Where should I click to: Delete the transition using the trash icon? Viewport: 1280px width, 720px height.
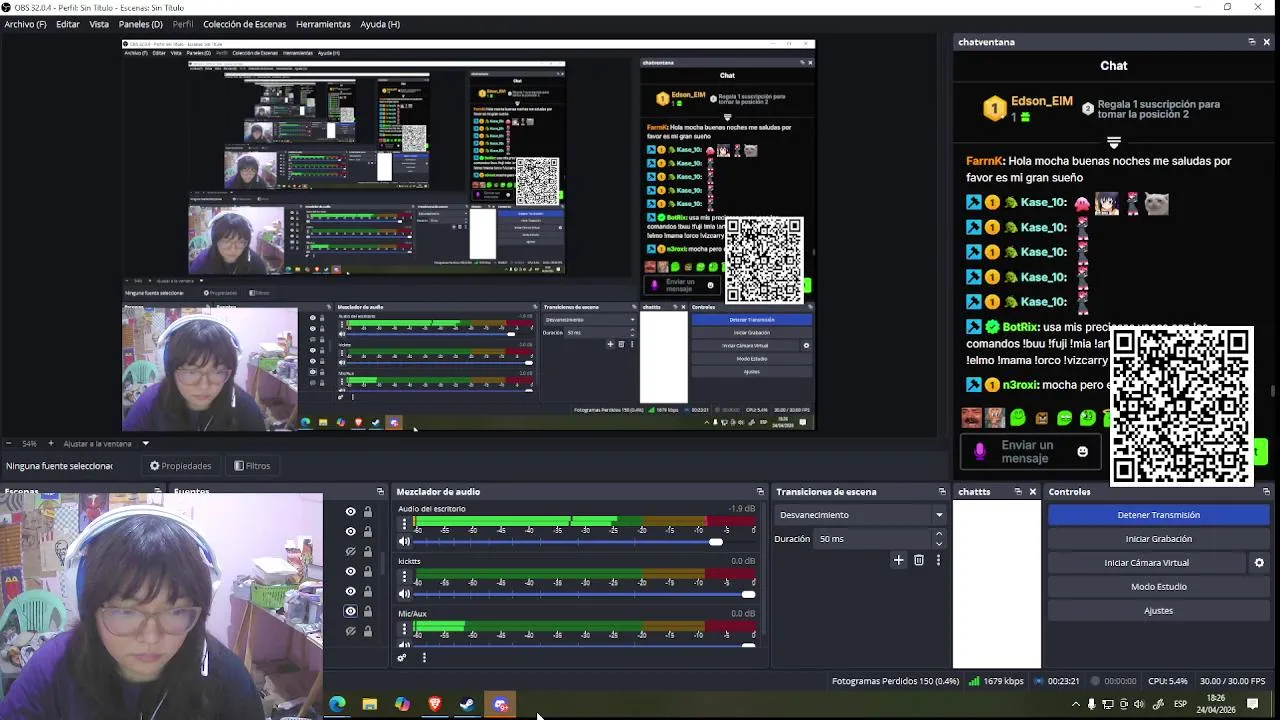(x=919, y=560)
